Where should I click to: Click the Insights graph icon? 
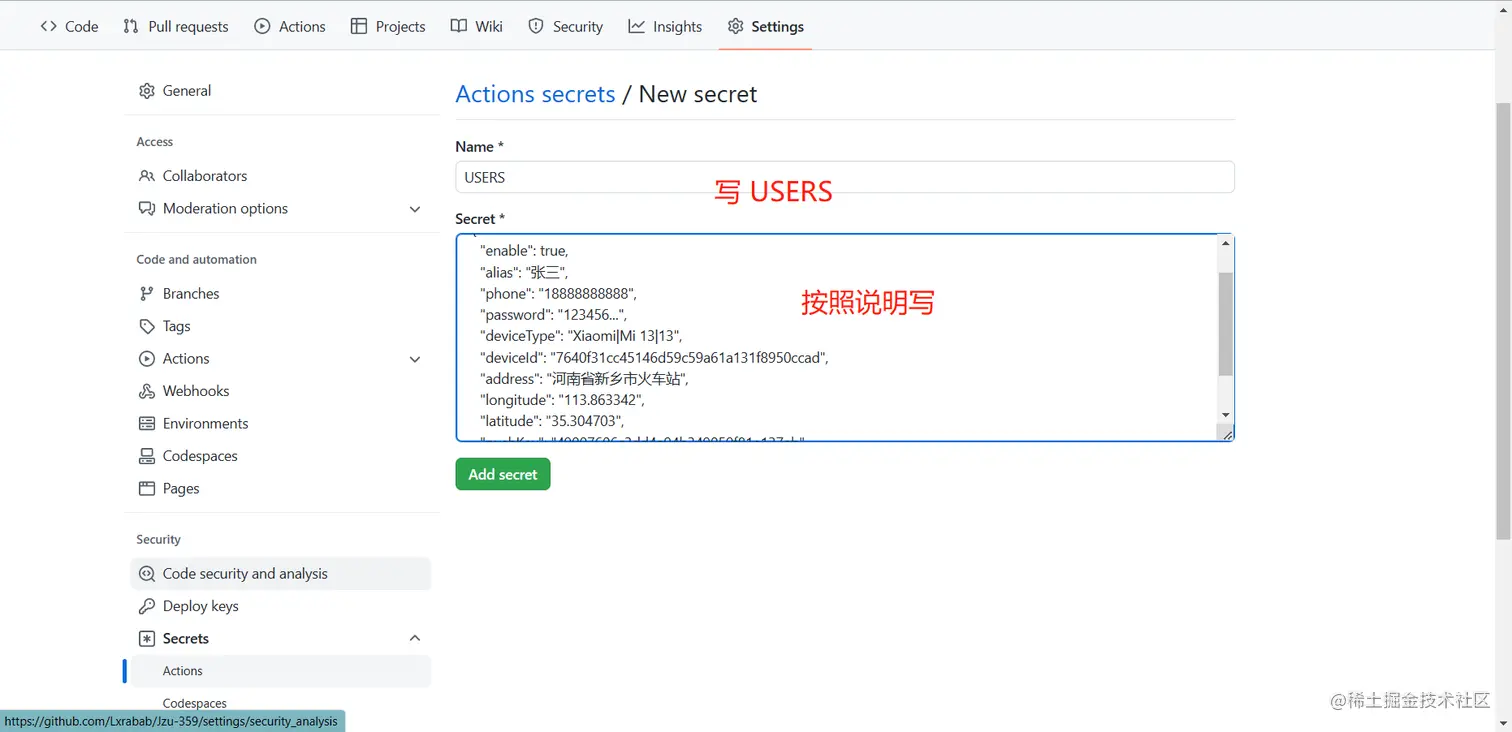coord(636,27)
